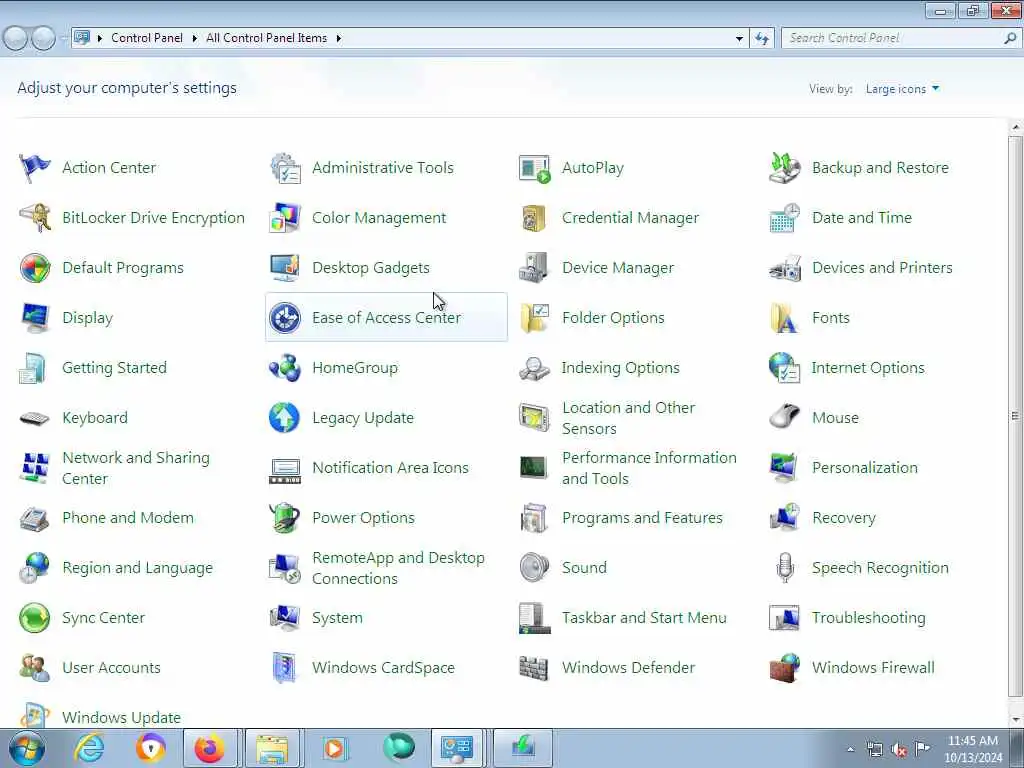Viewport: 1024px width, 768px height.
Task: Open the Mouse icon
Action: pyautogui.click(x=784, y=418)
